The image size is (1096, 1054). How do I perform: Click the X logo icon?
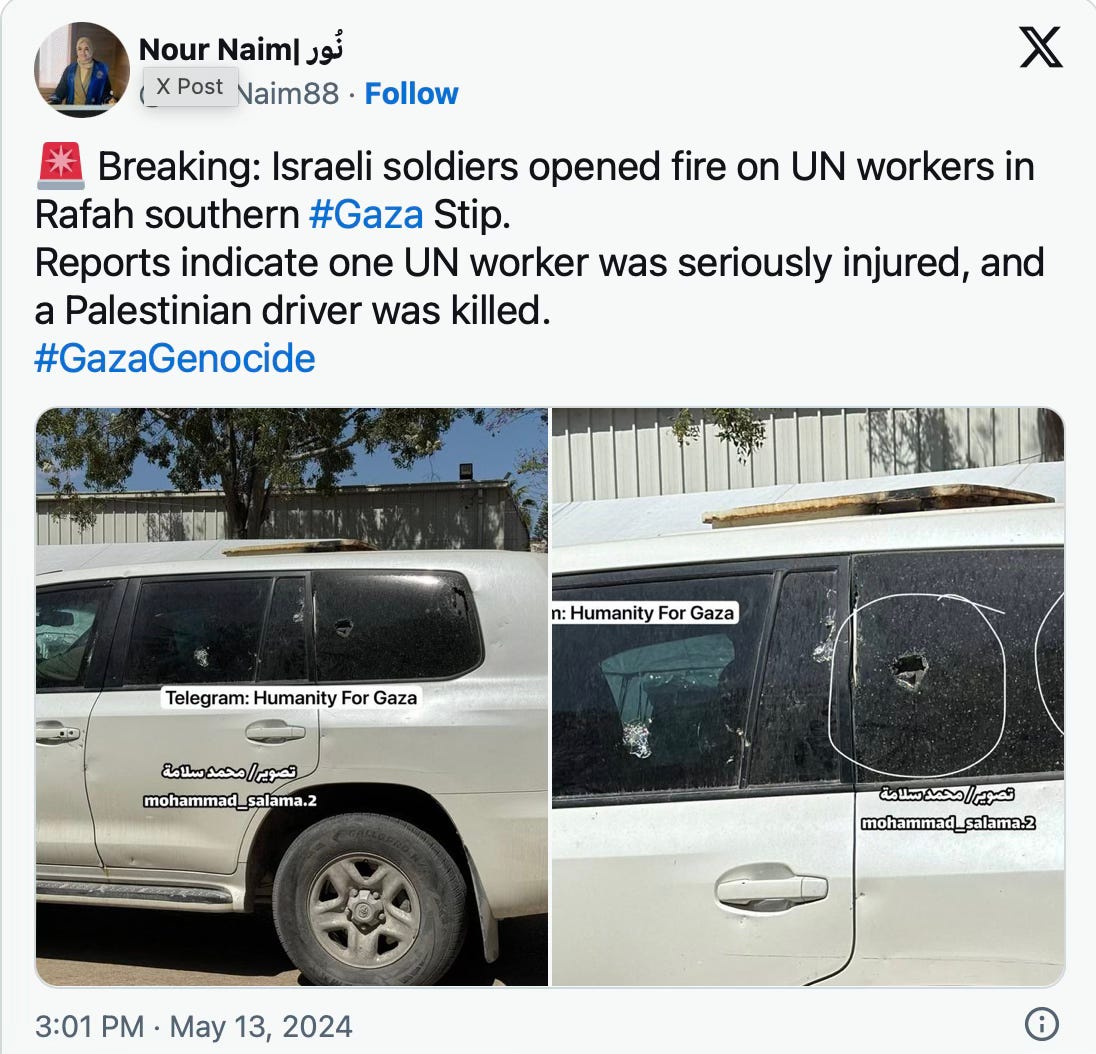(1041, 47)
